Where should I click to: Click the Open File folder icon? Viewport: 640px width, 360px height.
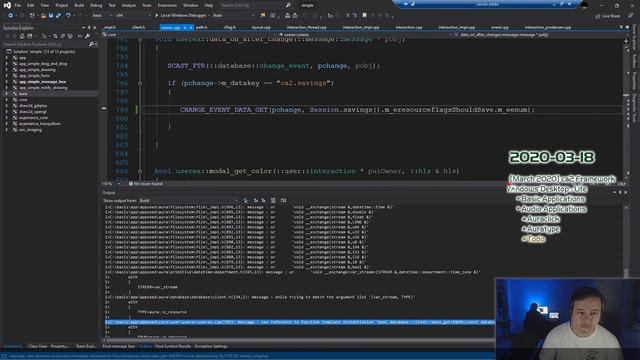(x=43, y=16)
